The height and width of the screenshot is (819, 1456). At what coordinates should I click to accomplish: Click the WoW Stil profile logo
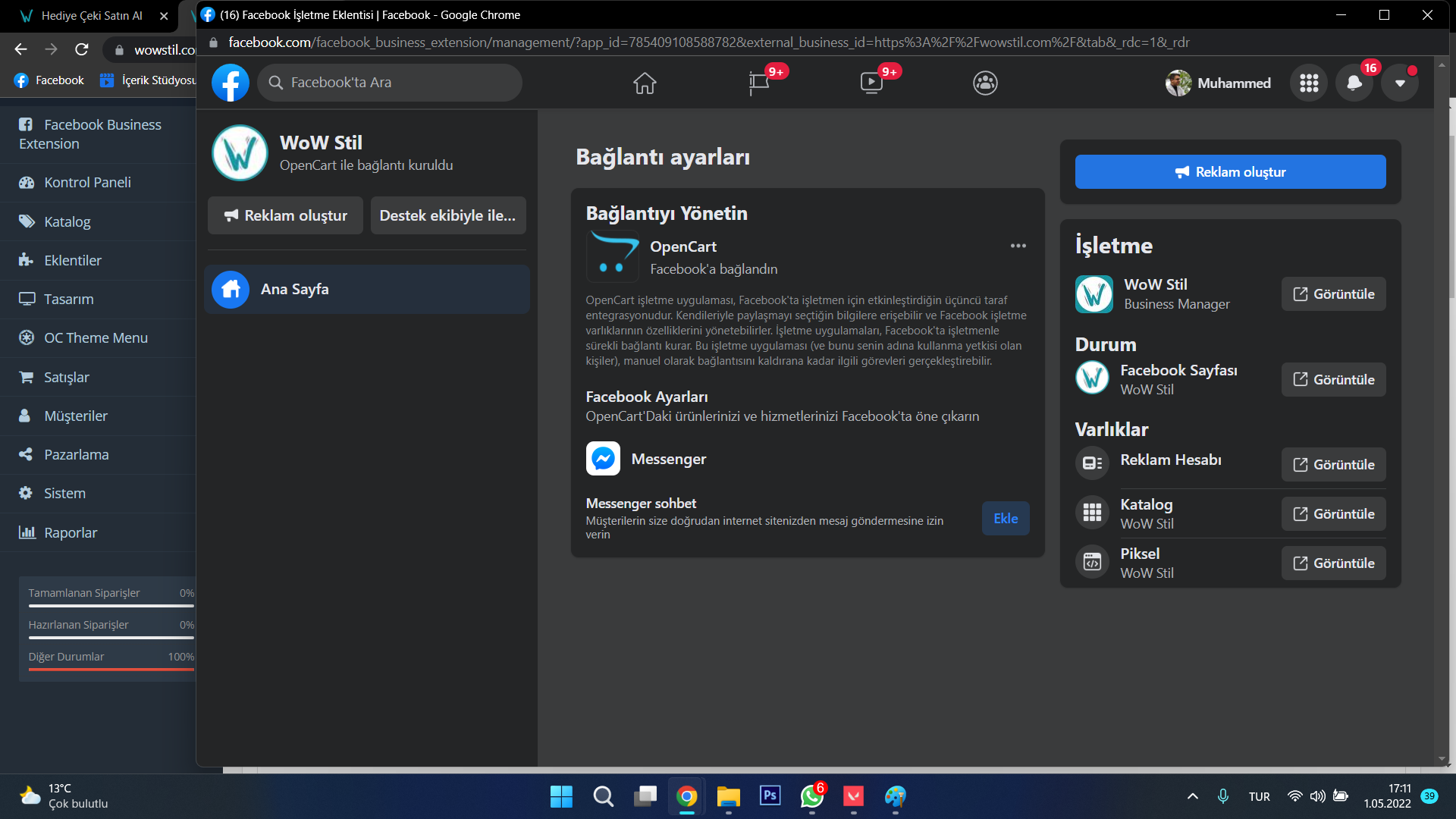(240, 152)
